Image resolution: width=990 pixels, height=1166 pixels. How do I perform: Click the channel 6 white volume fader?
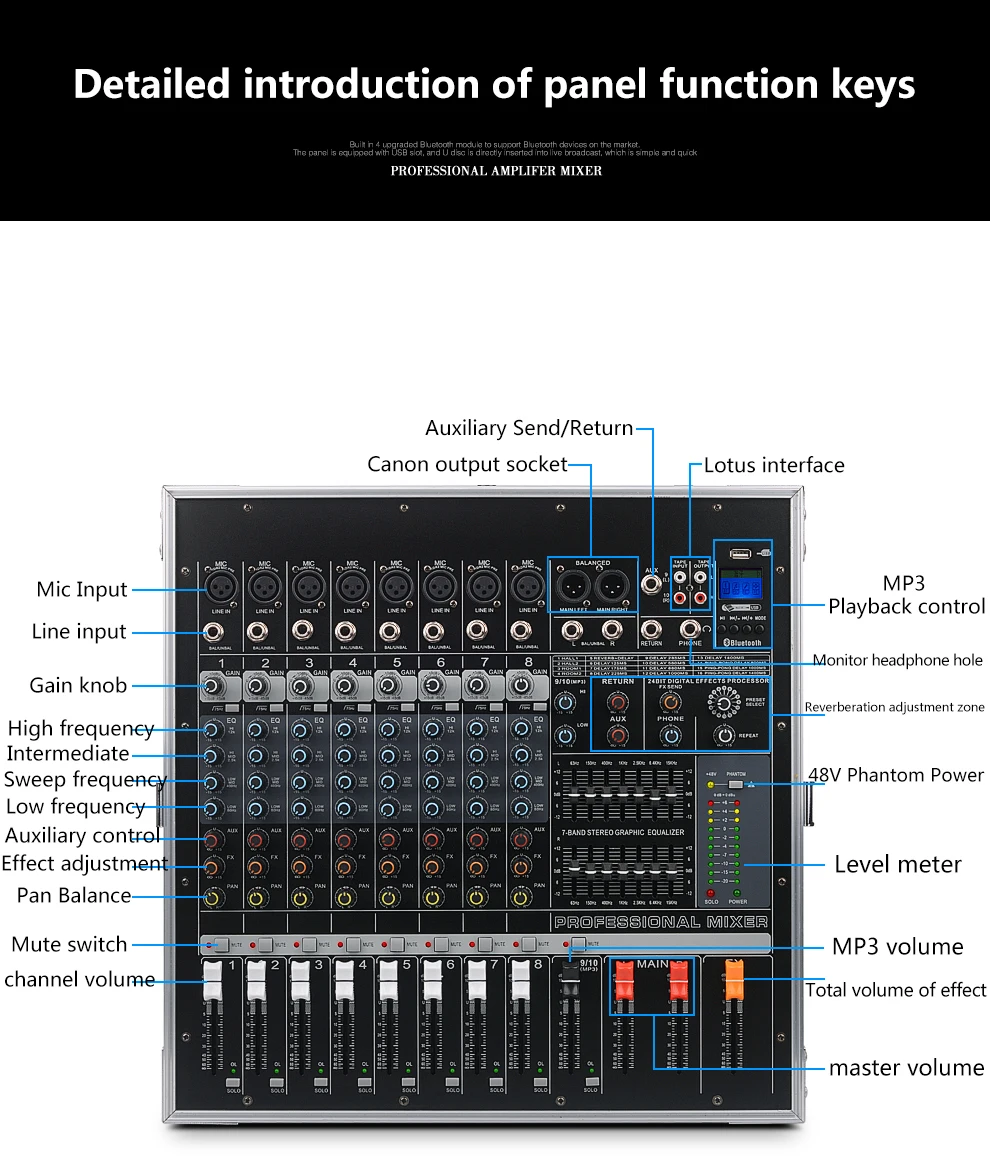click(x=433, y=981)
